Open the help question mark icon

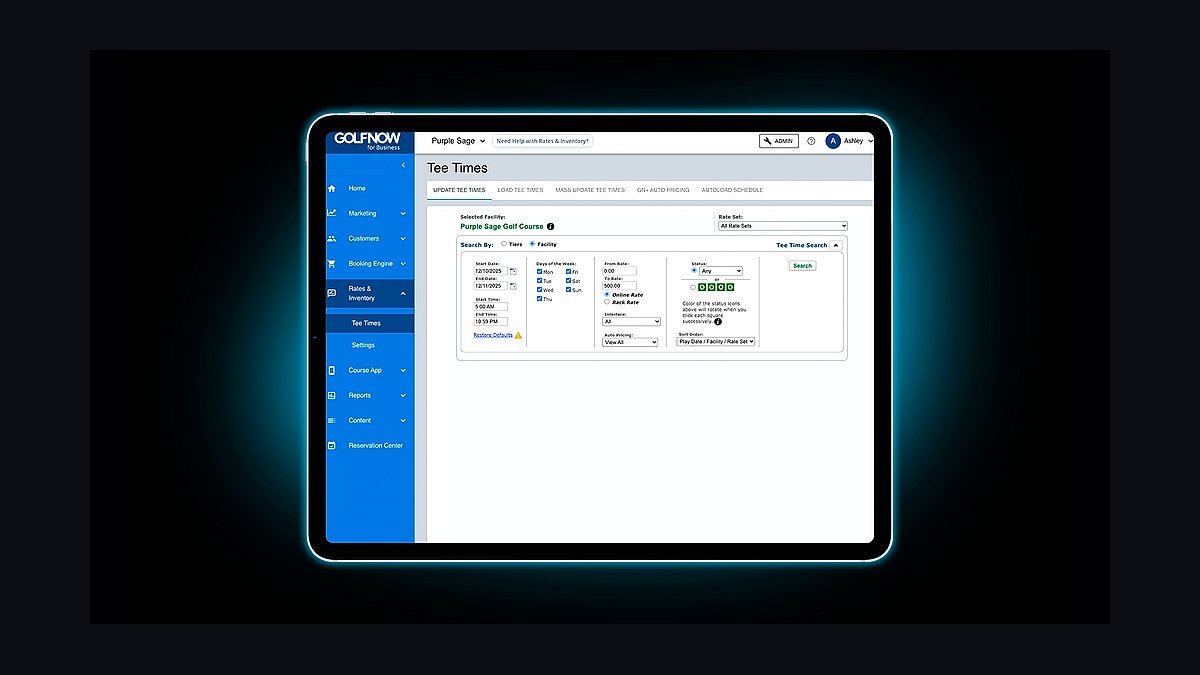click(x=811, y=141)
